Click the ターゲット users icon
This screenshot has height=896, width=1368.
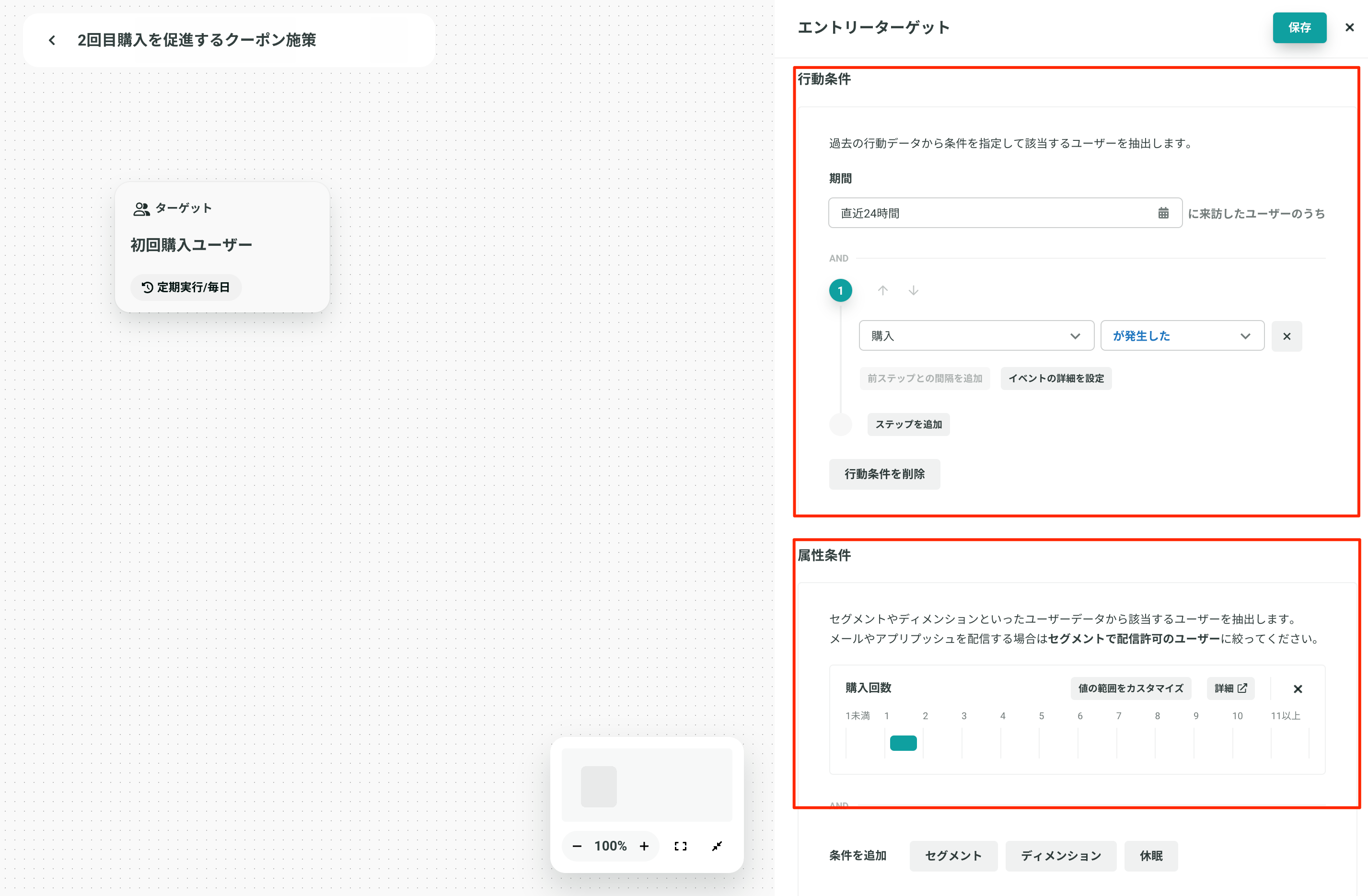(141, 209)
